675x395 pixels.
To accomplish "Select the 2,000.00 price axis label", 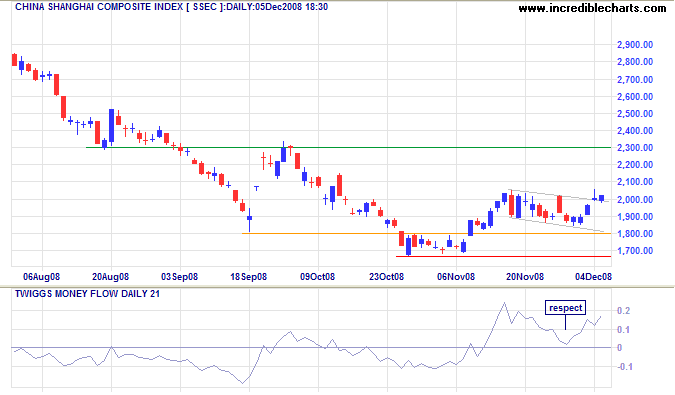I will pyautogui.click(x=635, y=200).
